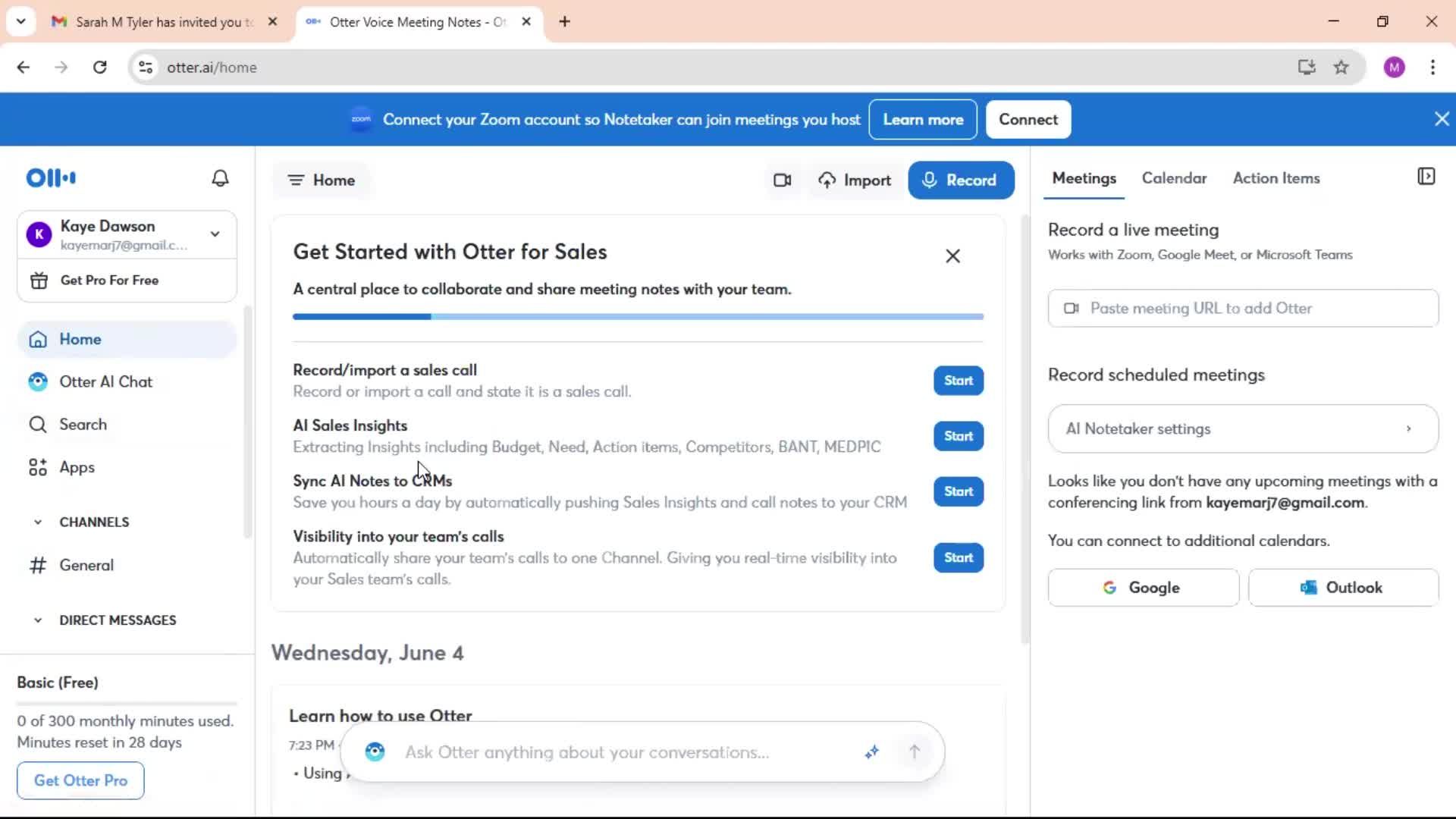Viewport: 1456px width, 819px height.
Task: Click Kaye Dawson's purple avatar
Action: [39, 234]
